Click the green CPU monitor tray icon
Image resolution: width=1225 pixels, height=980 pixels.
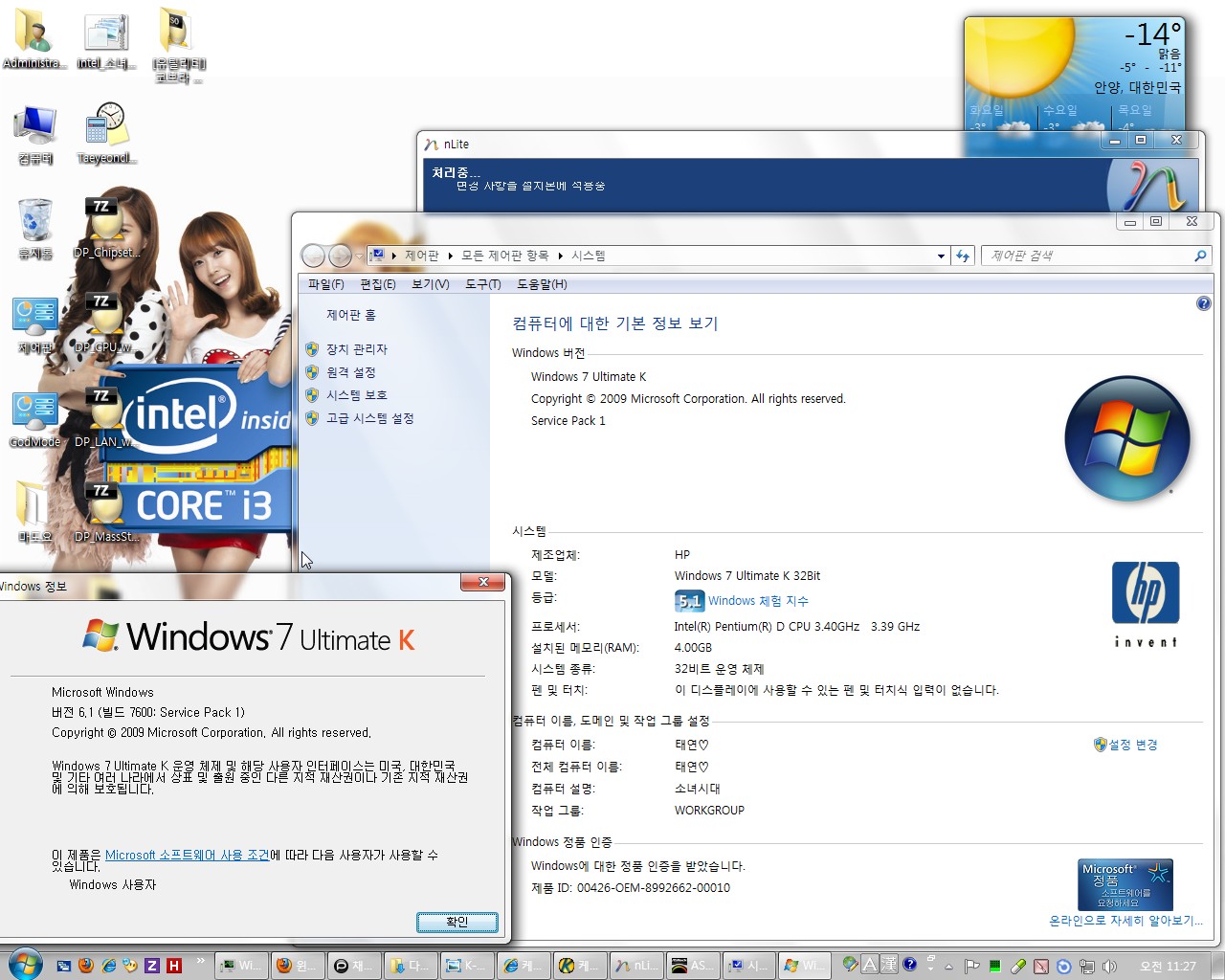point(994,967)
